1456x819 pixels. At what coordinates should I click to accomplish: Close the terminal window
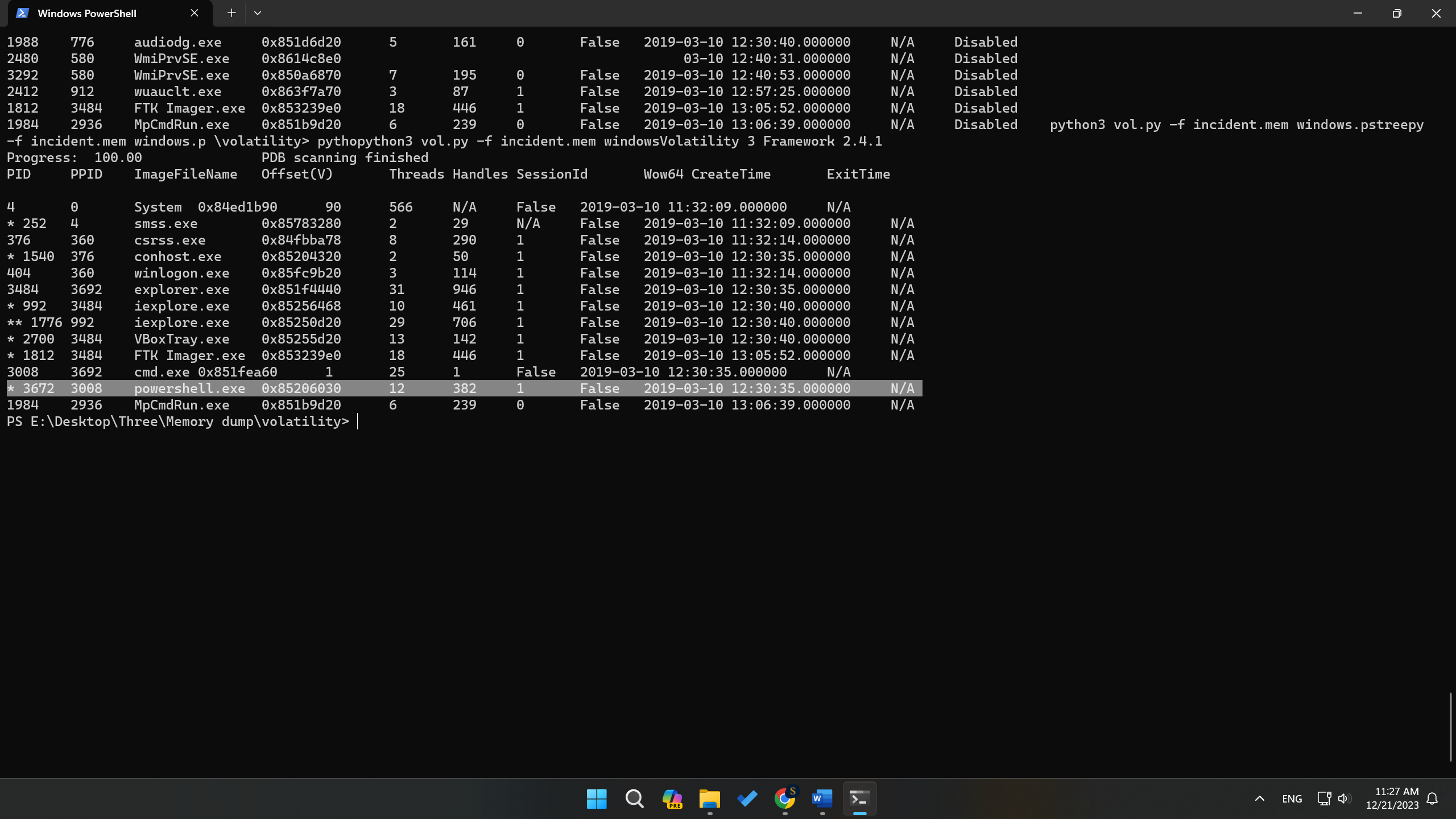tap(1436, 13)
